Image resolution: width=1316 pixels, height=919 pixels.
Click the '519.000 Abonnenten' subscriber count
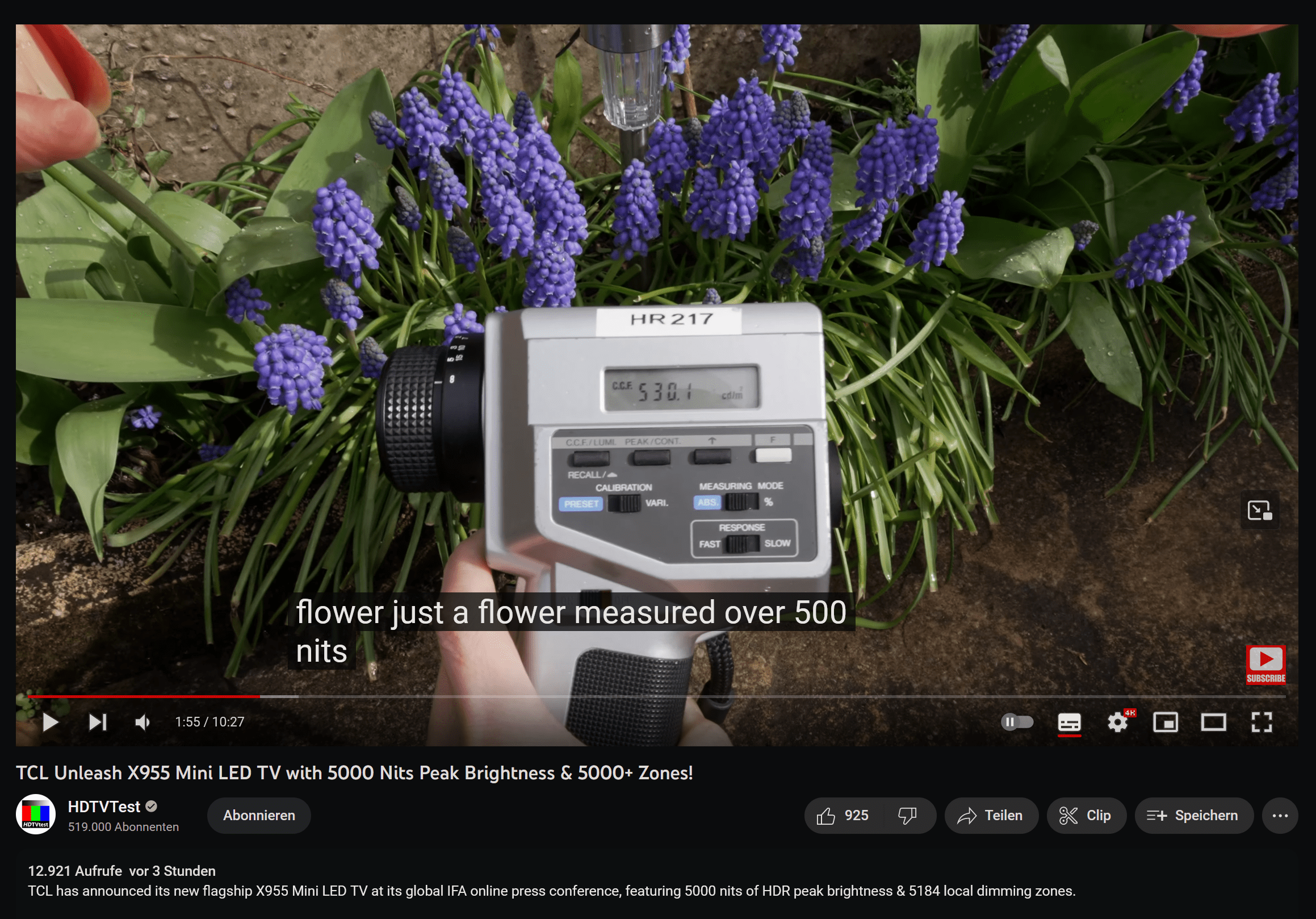tap(123, 826)
